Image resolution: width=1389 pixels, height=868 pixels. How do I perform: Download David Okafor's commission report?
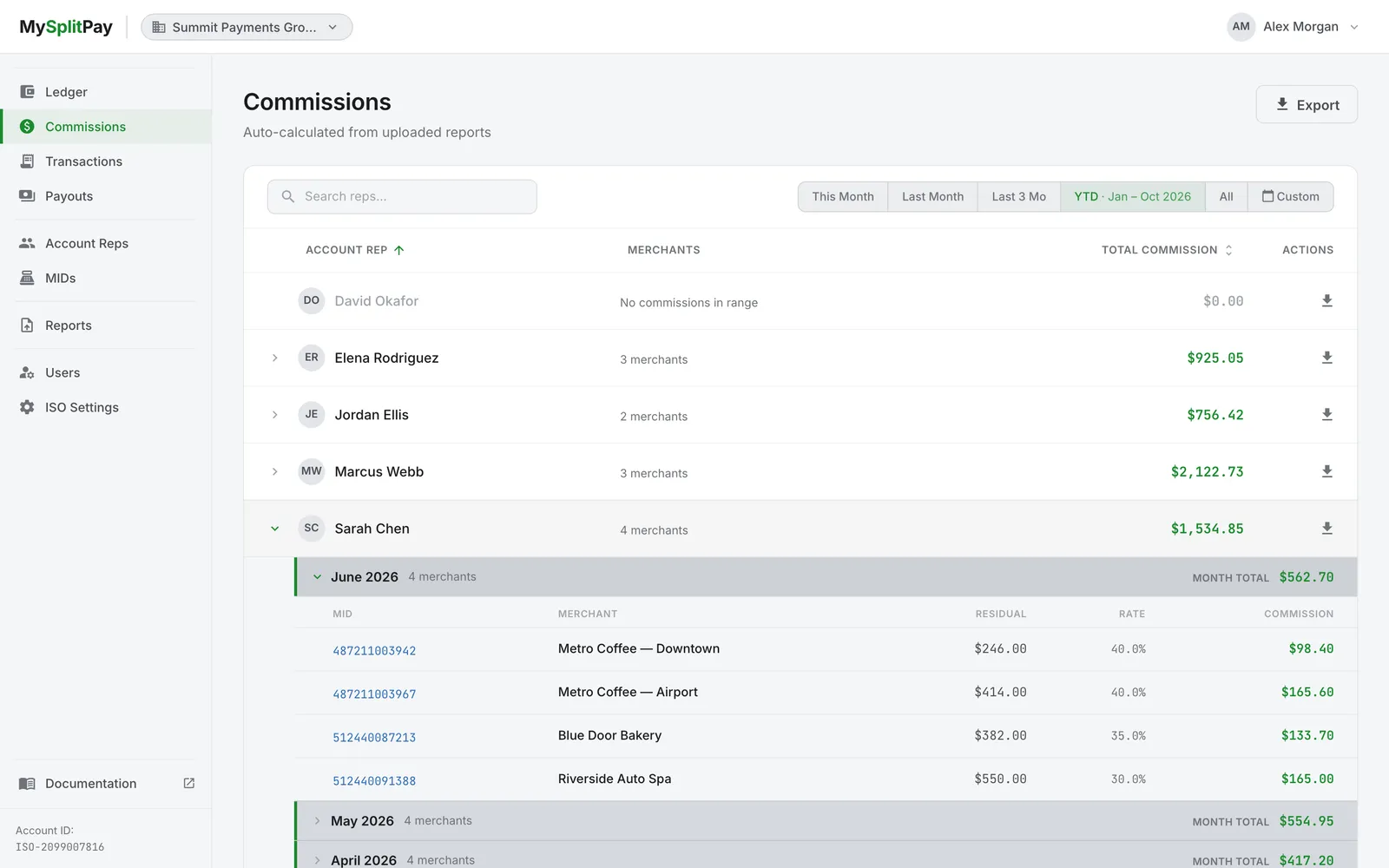tap(1326, 301)
